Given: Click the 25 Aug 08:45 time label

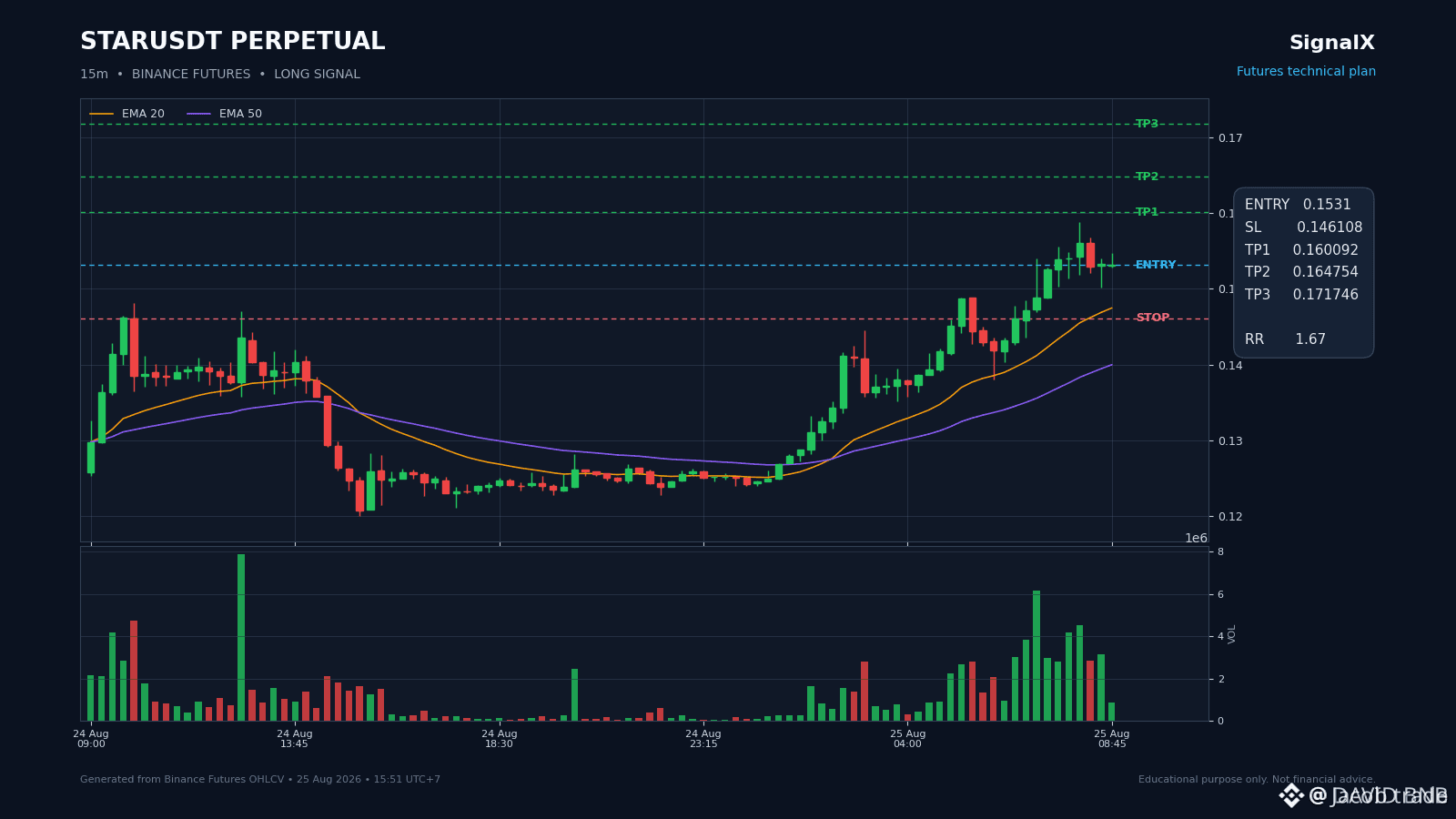Looking at the screenshot, I should [1112, 739].
